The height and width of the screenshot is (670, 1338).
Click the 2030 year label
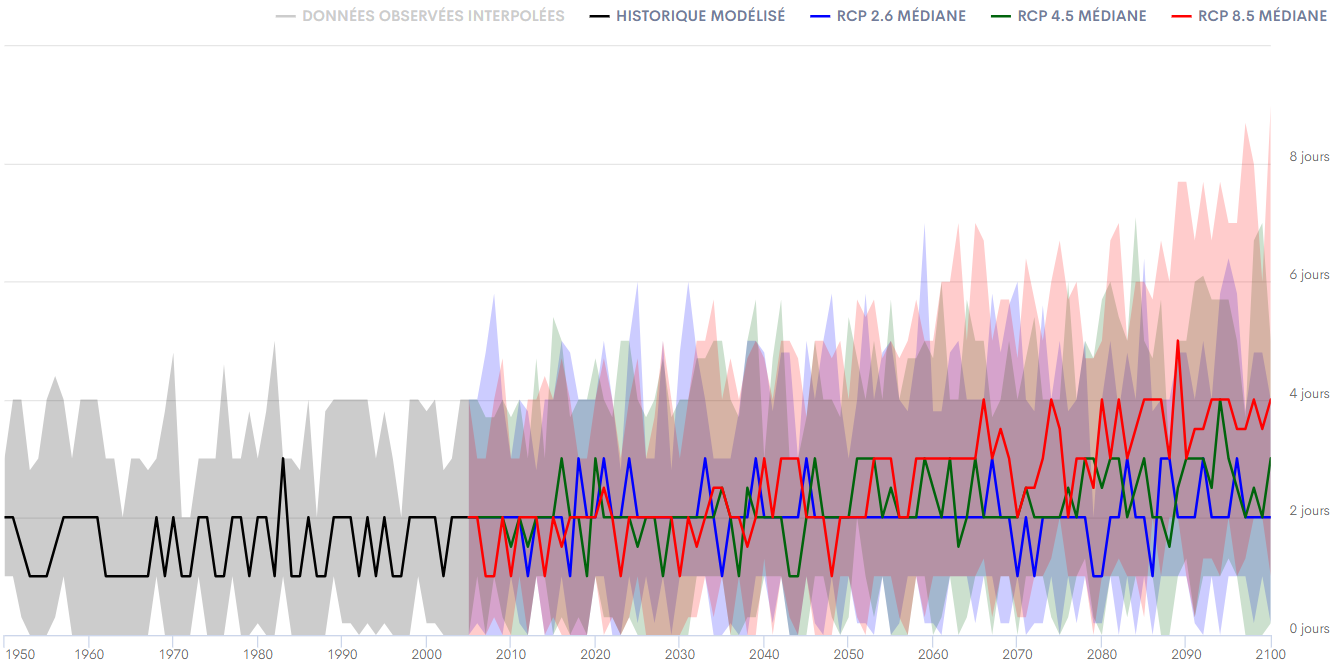pyautogui.click(x=679, y=654)
